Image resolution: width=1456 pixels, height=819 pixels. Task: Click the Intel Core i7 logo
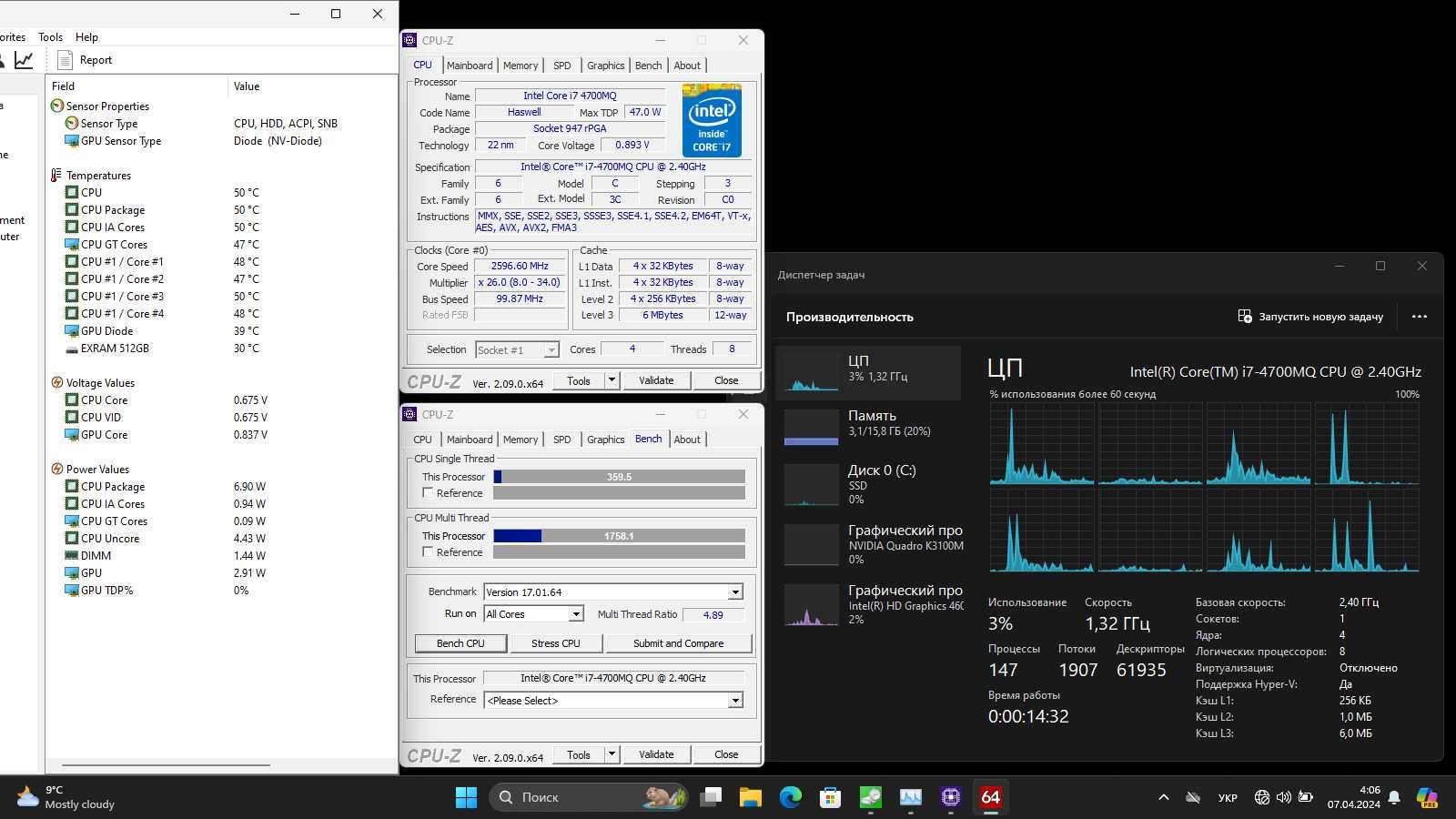tap(712, 120)
